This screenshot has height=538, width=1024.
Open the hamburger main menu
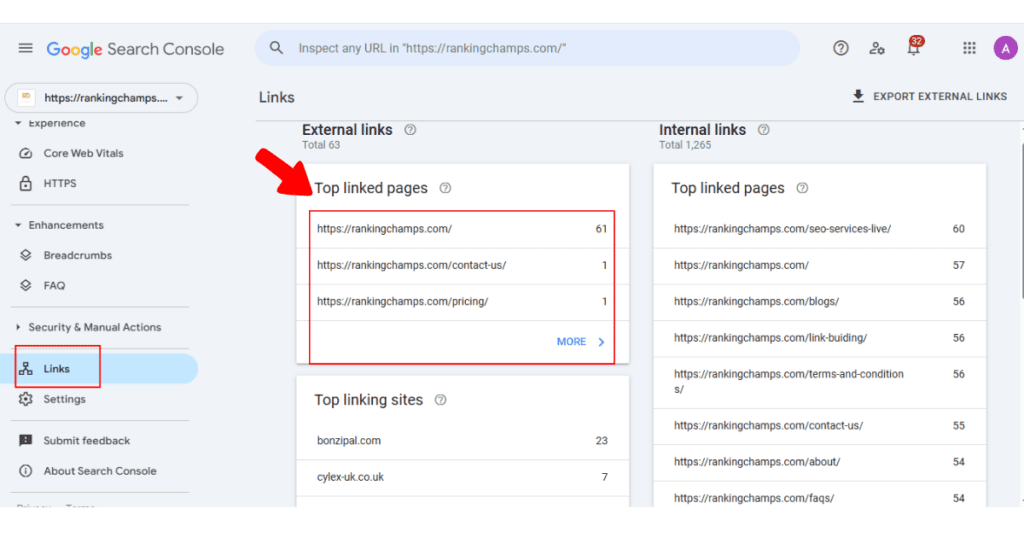(25, 48)
